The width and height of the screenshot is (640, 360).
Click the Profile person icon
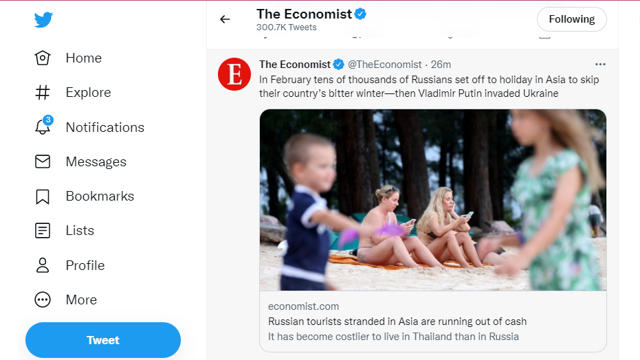point(42,265)
